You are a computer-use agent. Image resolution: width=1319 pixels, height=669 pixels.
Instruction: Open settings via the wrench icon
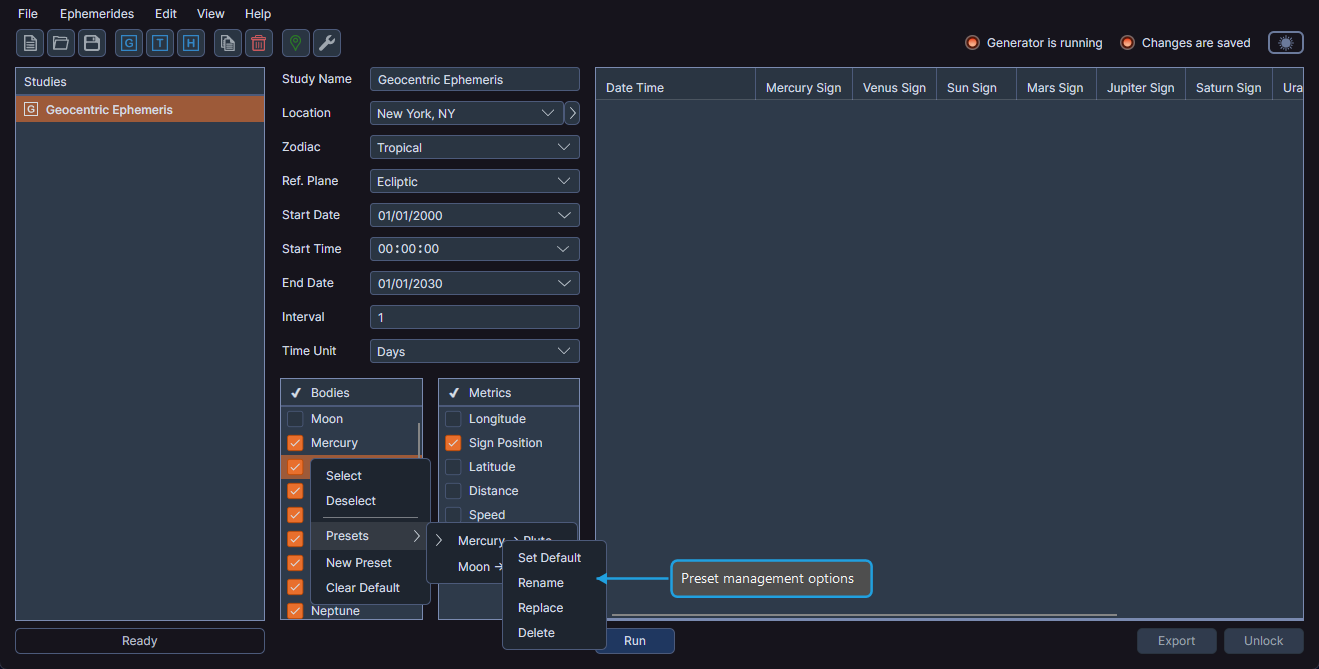point(326,43)
